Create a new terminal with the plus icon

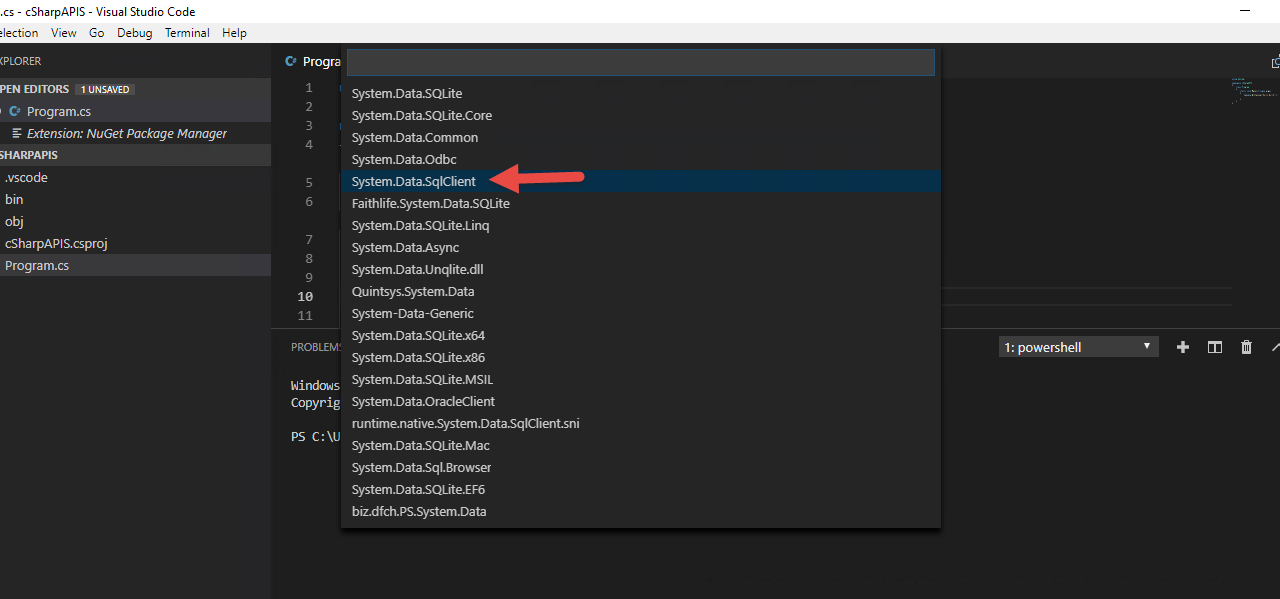point(1183,347)
